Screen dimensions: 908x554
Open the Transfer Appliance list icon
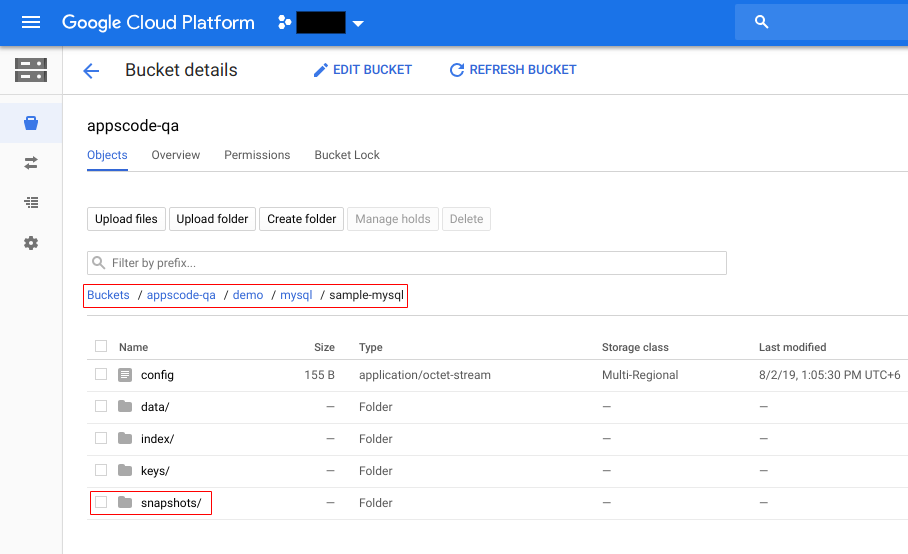coord(31,202)
